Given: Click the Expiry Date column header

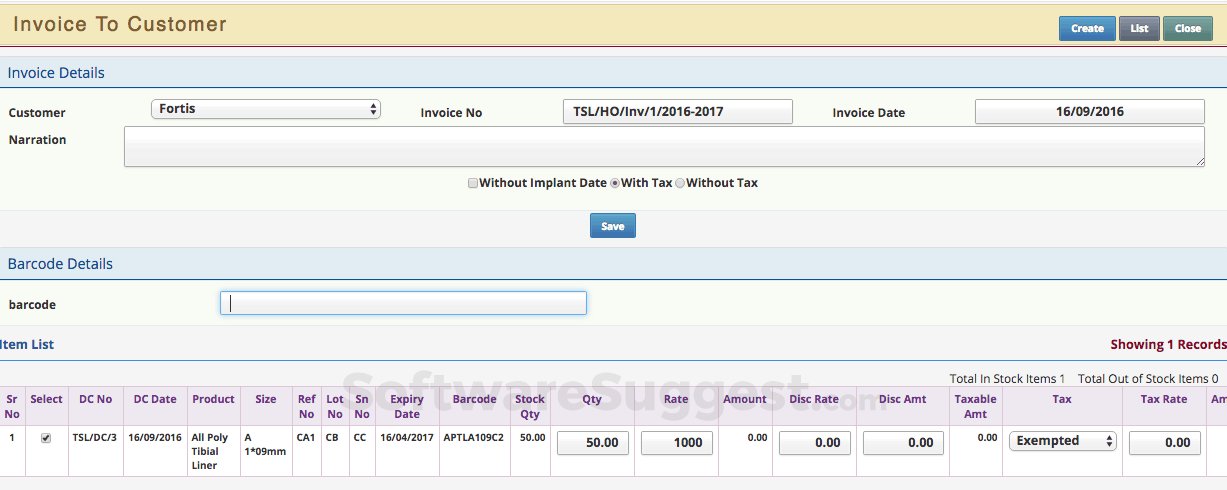Looking at the screenshot, I should tap(407, 406).
